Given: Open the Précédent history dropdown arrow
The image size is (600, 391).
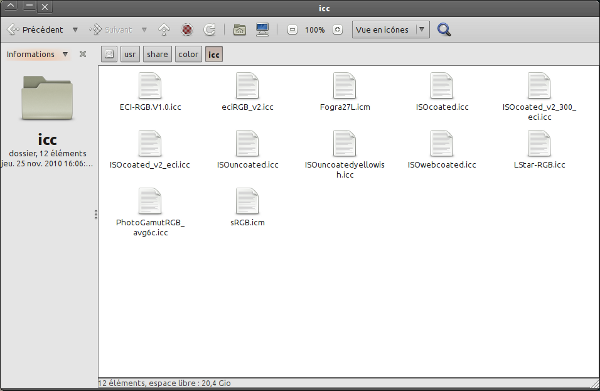Looking at the screenshot, I should click(75, 30).
